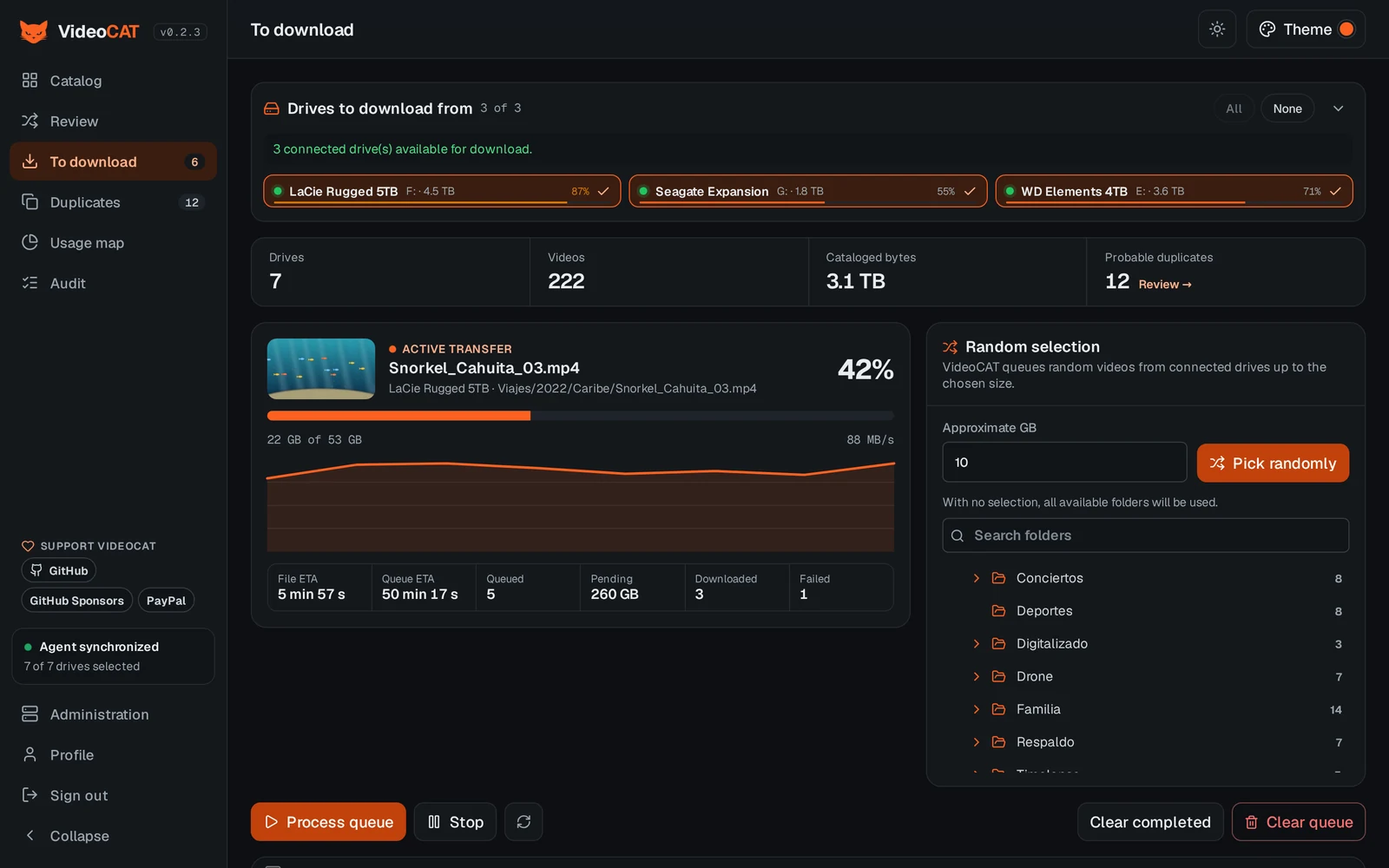The height and width of the screenshot is (868, 1389).
Task: Expand the Respaldo folder chevron
Action: 976,742
